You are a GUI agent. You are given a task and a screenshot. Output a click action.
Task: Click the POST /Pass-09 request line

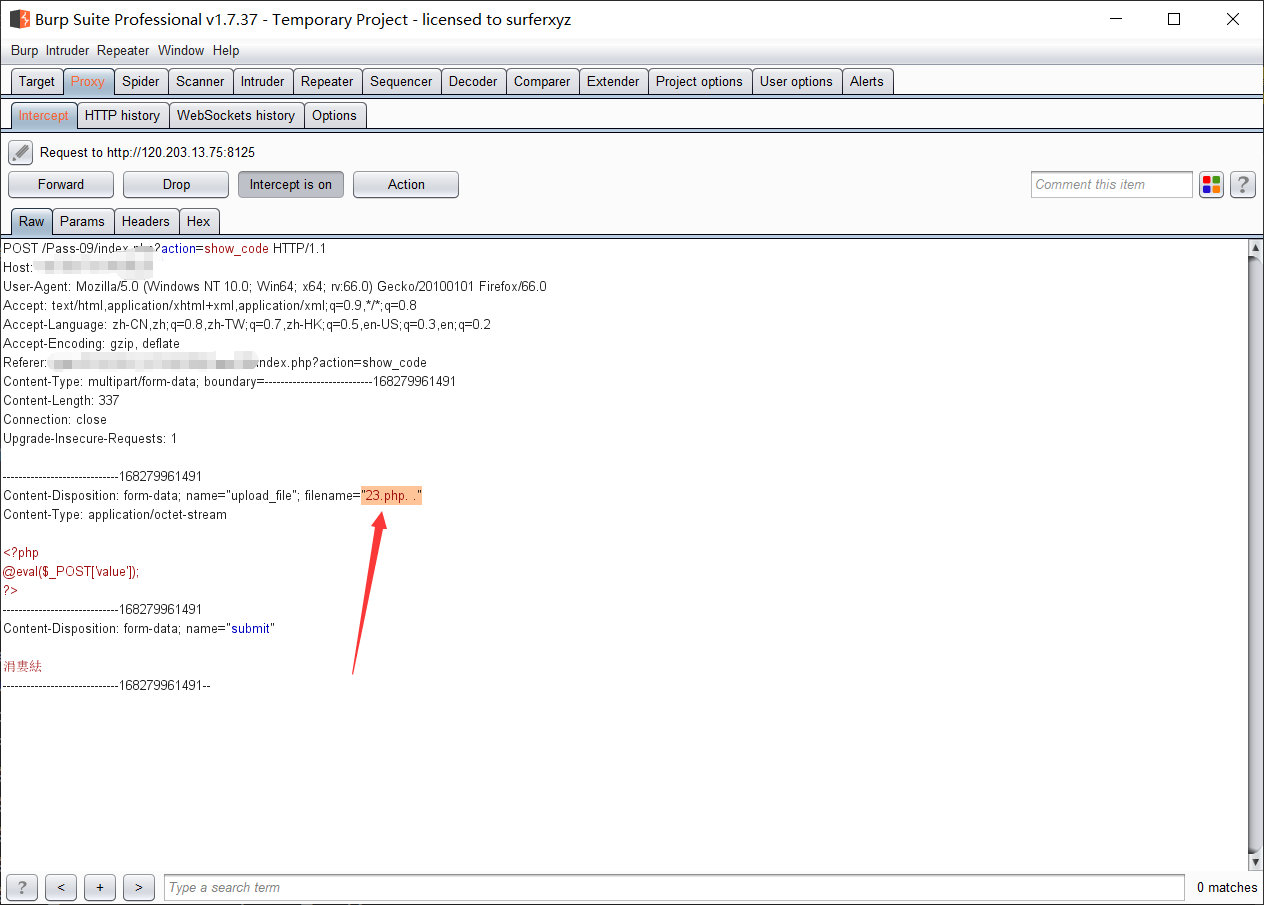[165, 249]
